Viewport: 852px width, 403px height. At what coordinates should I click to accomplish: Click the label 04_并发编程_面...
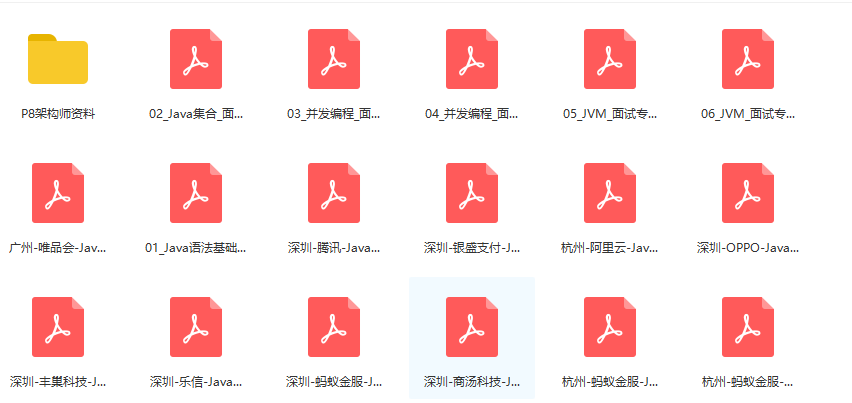(x=472, y=114)
